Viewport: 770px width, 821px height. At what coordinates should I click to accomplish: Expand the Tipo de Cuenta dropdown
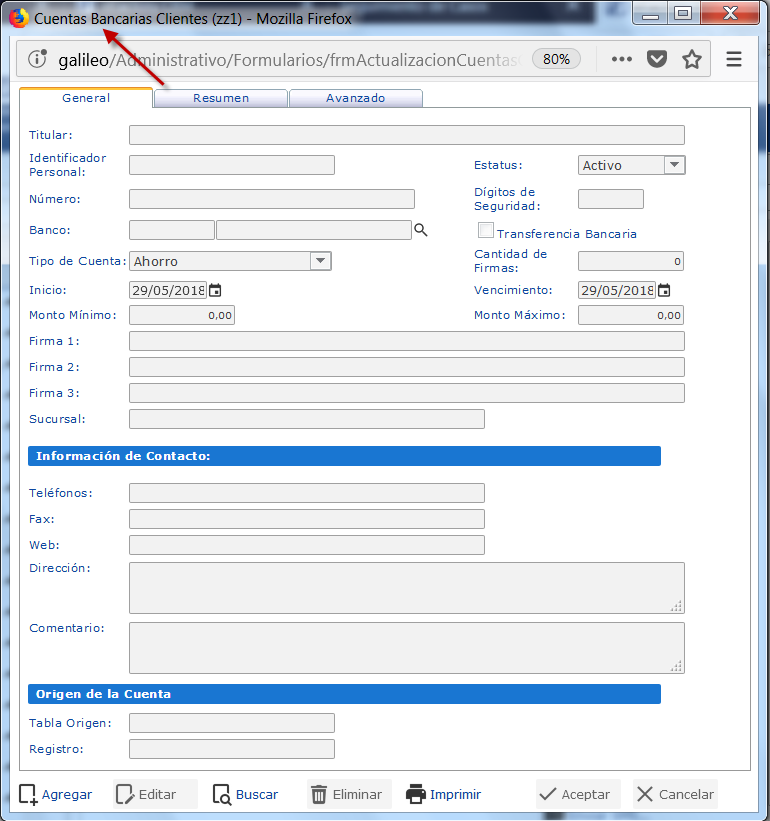point(320,261)
